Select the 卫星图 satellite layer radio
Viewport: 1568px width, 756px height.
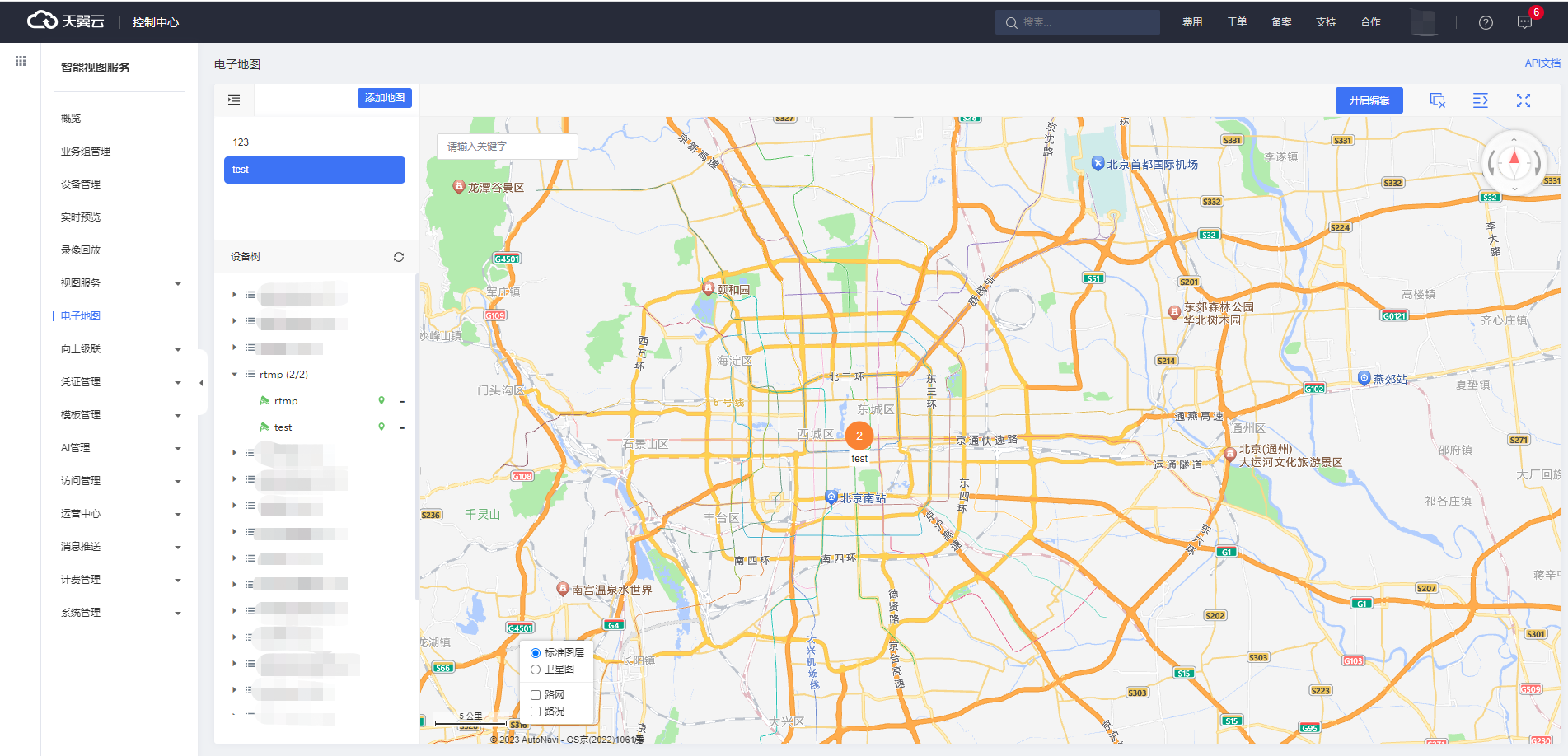point(536,670)
